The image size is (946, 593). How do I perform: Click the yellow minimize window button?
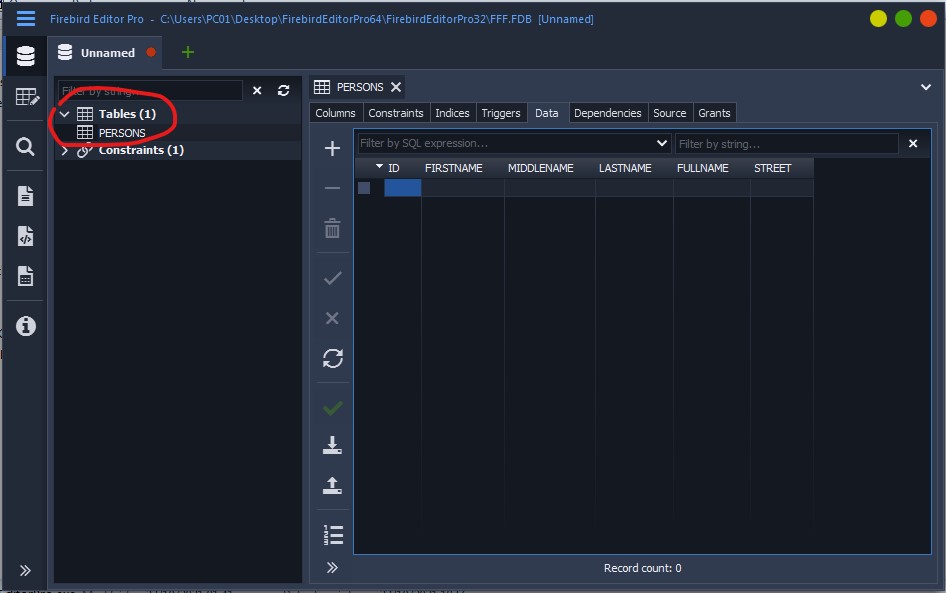[878, 19]
